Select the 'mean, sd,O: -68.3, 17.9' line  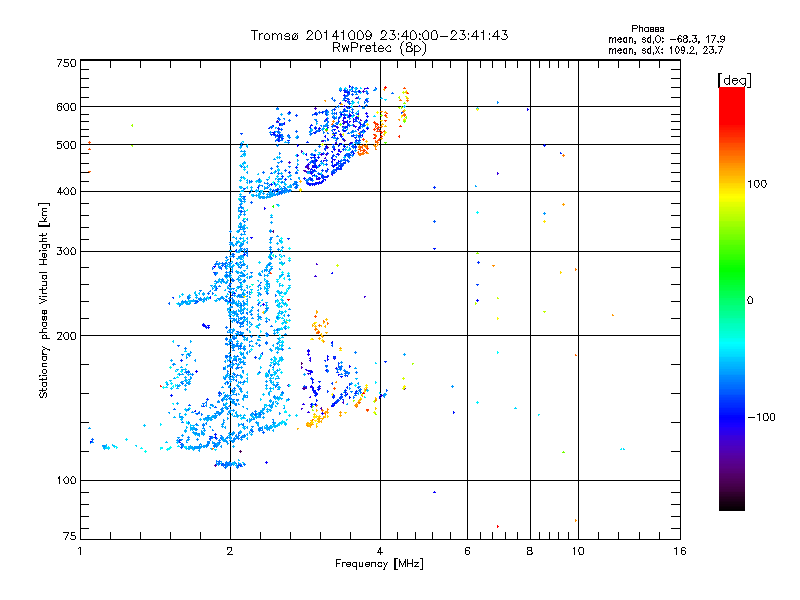click(666, 39)
